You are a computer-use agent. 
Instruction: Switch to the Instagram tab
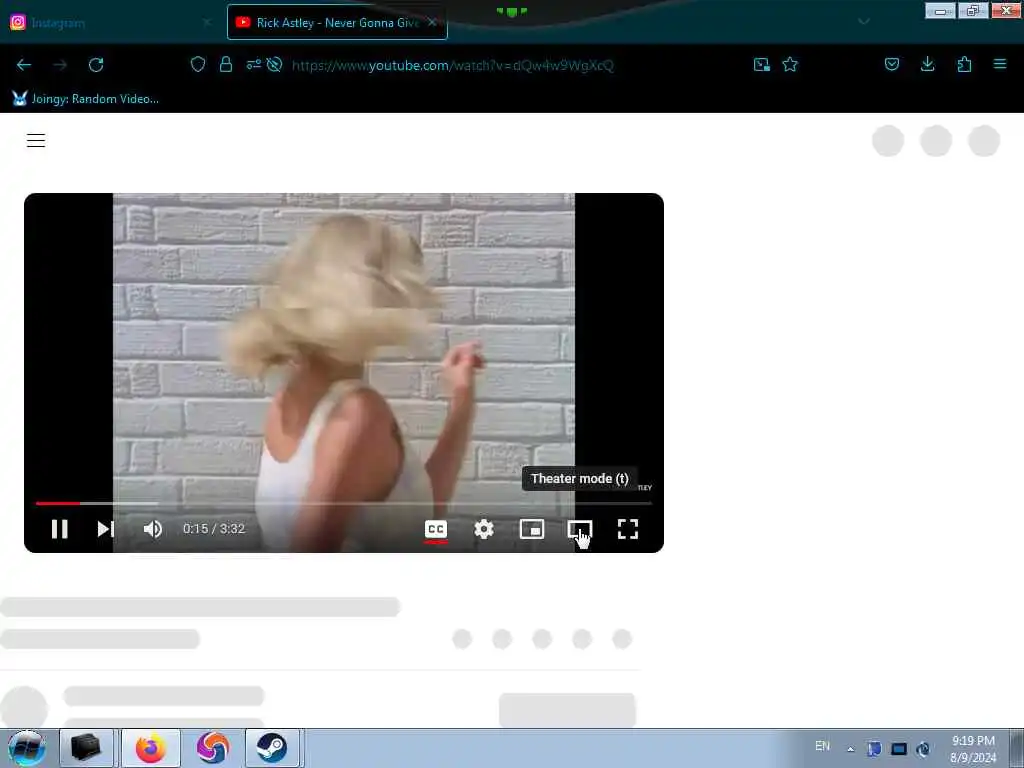point(111,22)
